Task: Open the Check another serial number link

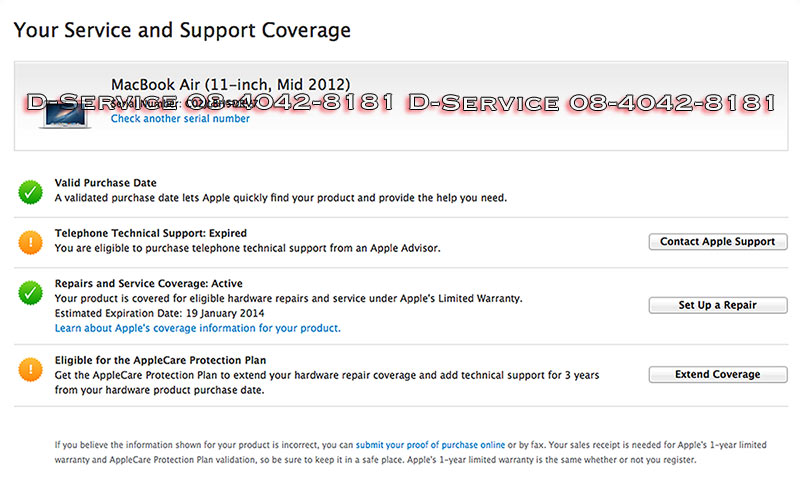Action: tap(180, 119)
